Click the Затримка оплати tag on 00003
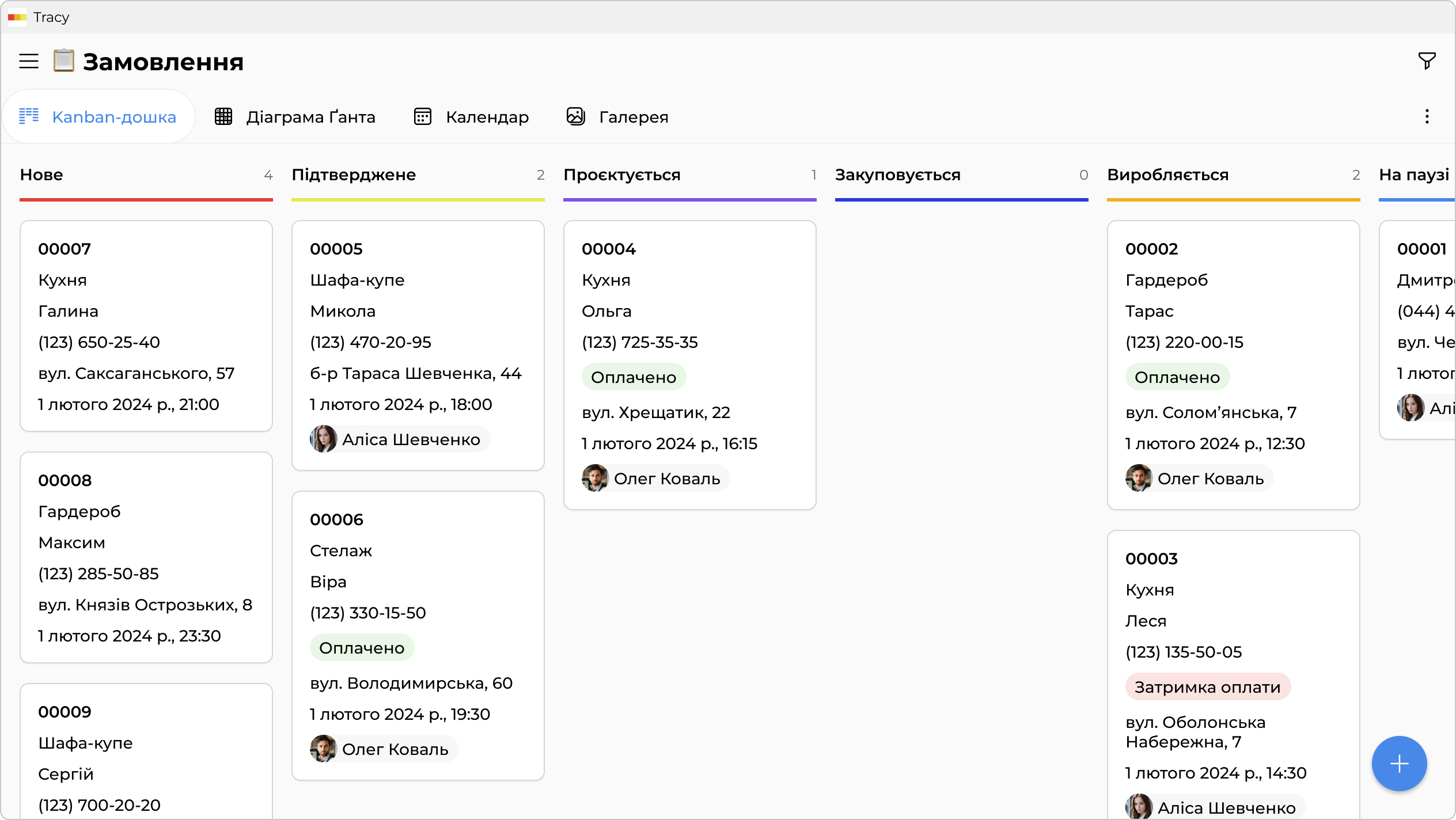1456x820 pixels. [1207, 687]
